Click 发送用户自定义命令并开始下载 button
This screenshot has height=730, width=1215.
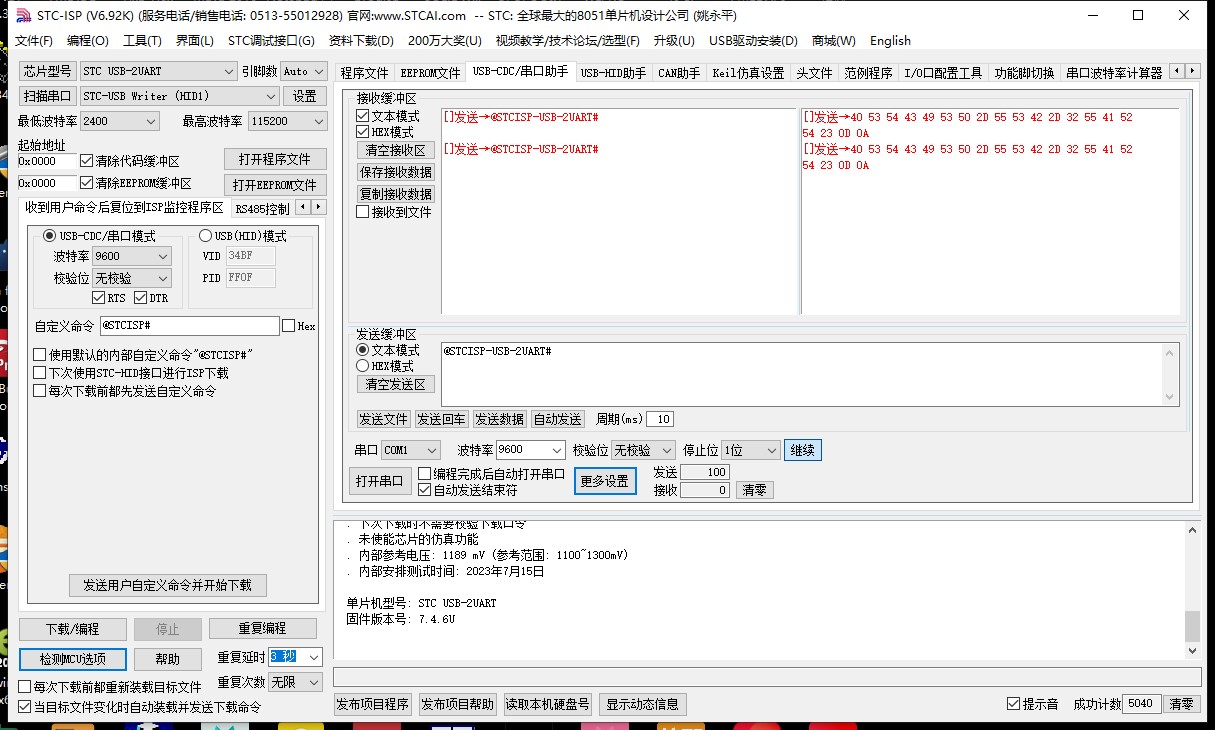167,585
